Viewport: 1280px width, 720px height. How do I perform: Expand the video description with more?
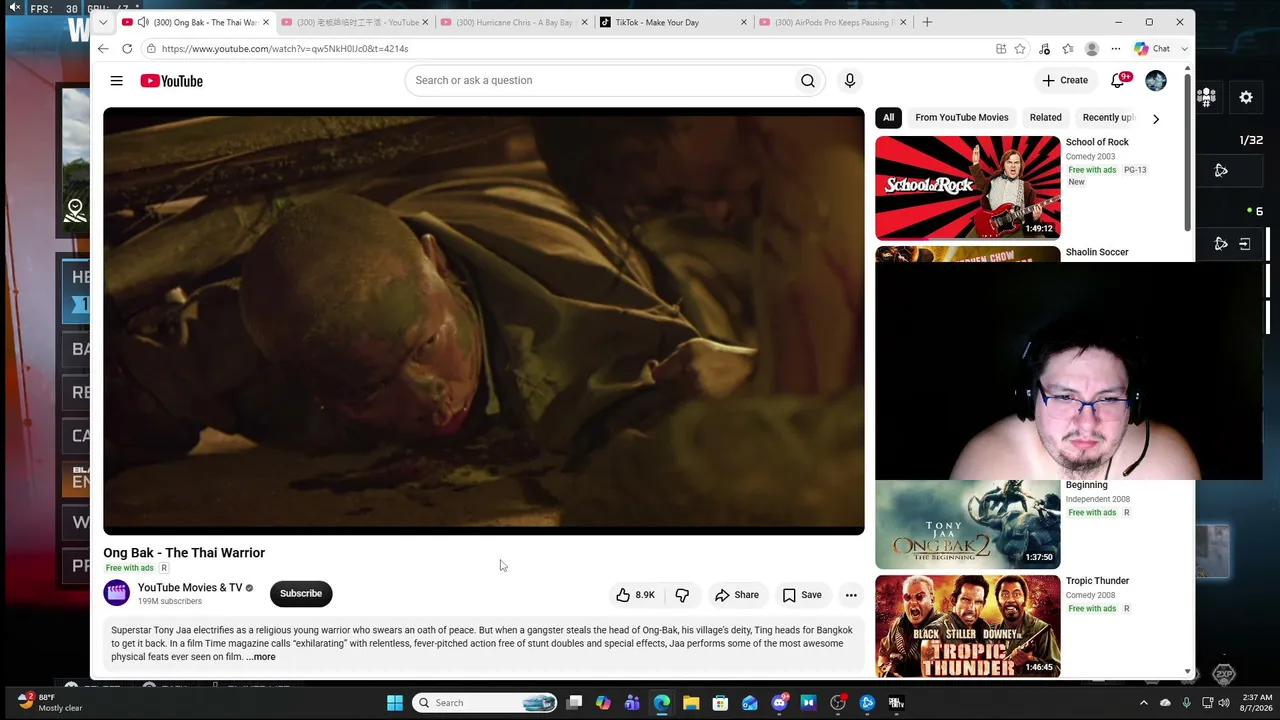tap(261, 657)
